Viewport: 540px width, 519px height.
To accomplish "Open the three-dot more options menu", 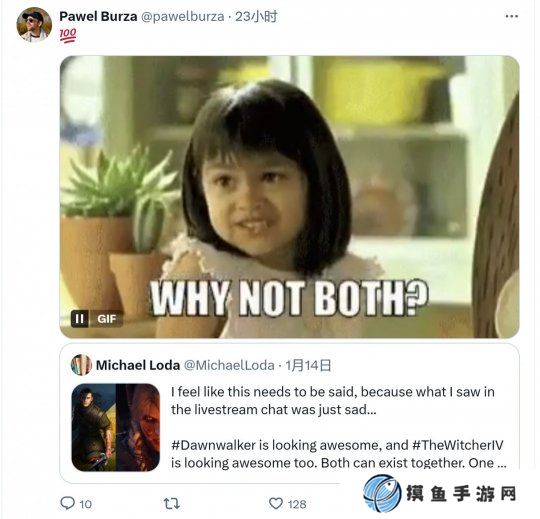I will tap(511, 16).
